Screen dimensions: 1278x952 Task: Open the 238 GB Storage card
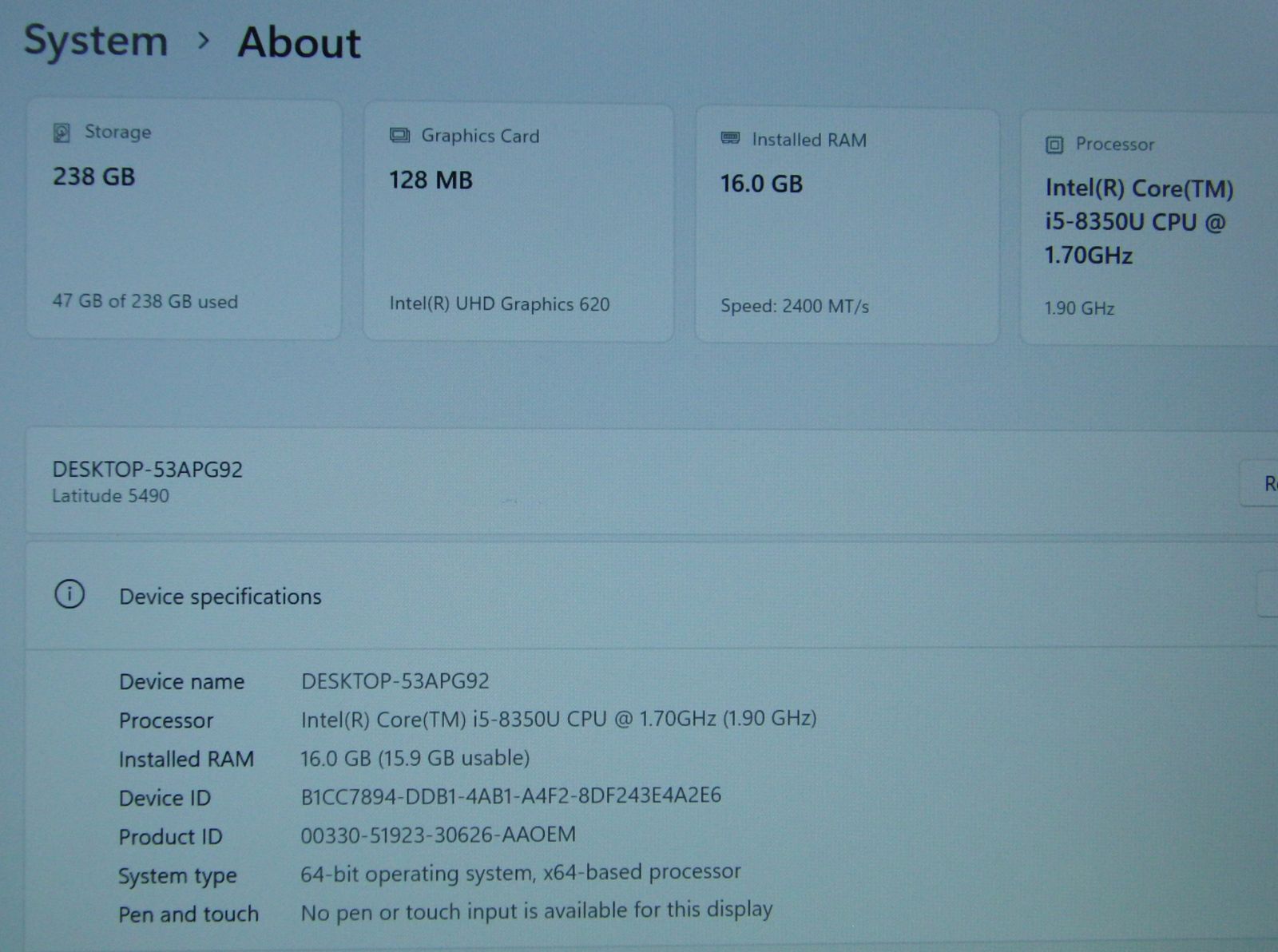(184, 220)
